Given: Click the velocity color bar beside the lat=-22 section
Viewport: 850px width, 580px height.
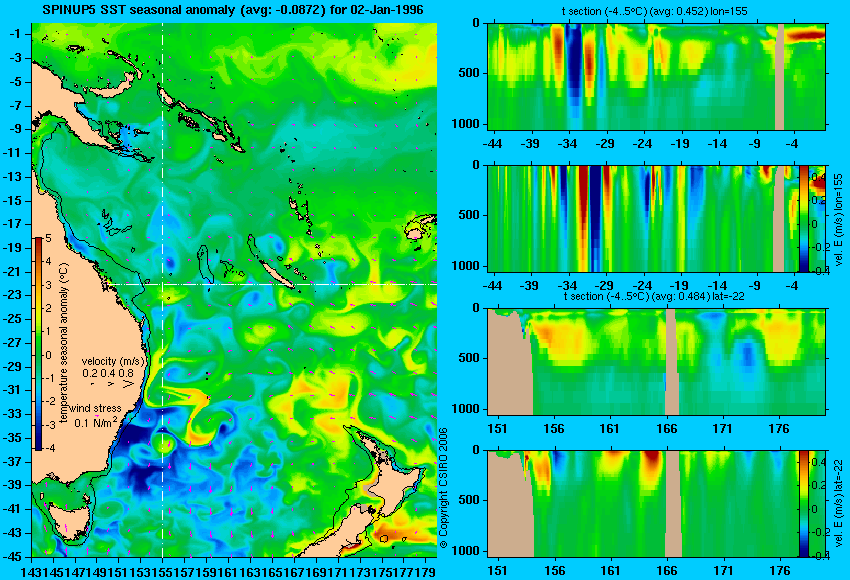Looking at the screenshot, I should point(803,504).
